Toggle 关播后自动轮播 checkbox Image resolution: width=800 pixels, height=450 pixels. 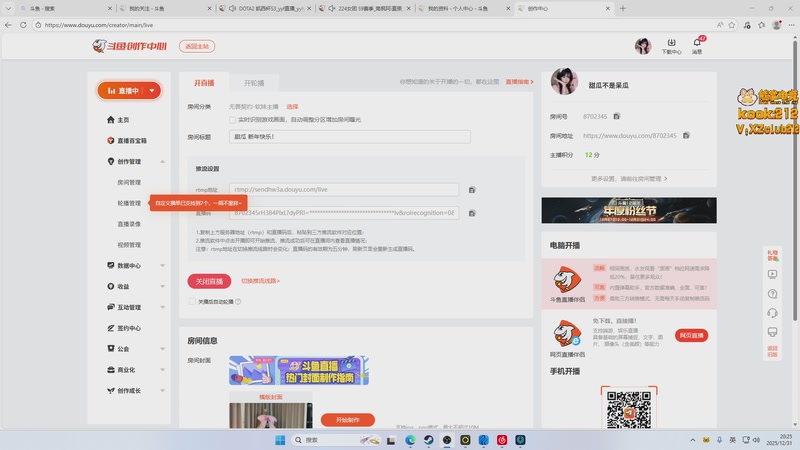[x=192, y=302]
